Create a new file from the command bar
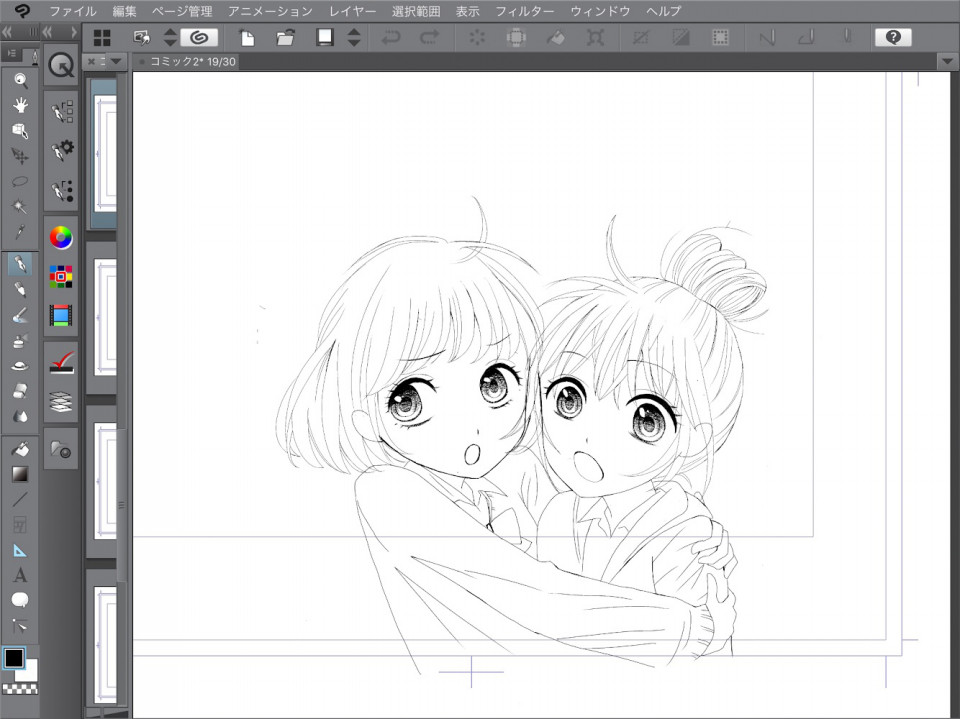The height and width of the screenshot is (719, 960). (246, 38)
